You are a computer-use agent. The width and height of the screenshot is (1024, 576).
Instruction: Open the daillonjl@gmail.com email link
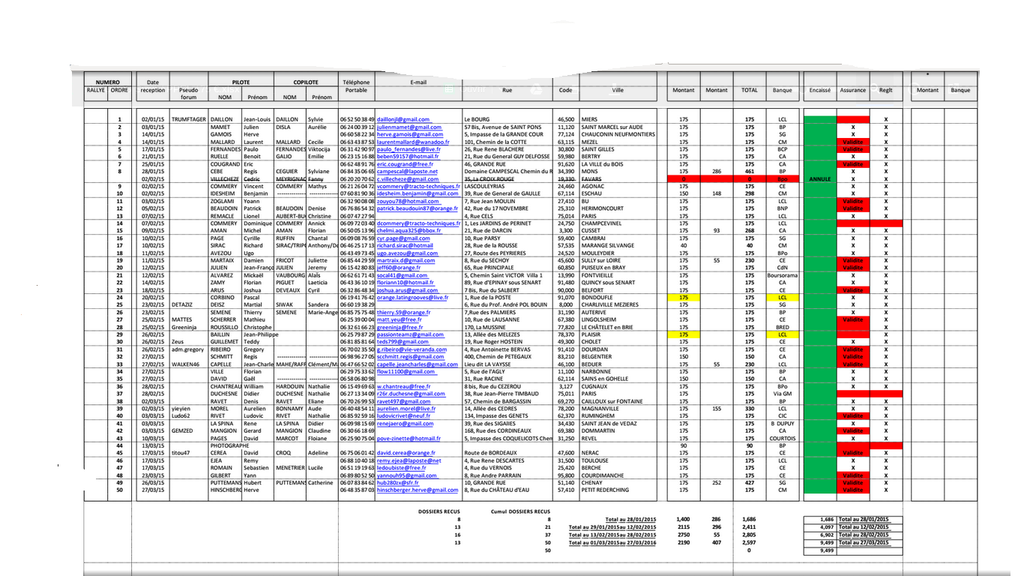click(x=403, y=119)
